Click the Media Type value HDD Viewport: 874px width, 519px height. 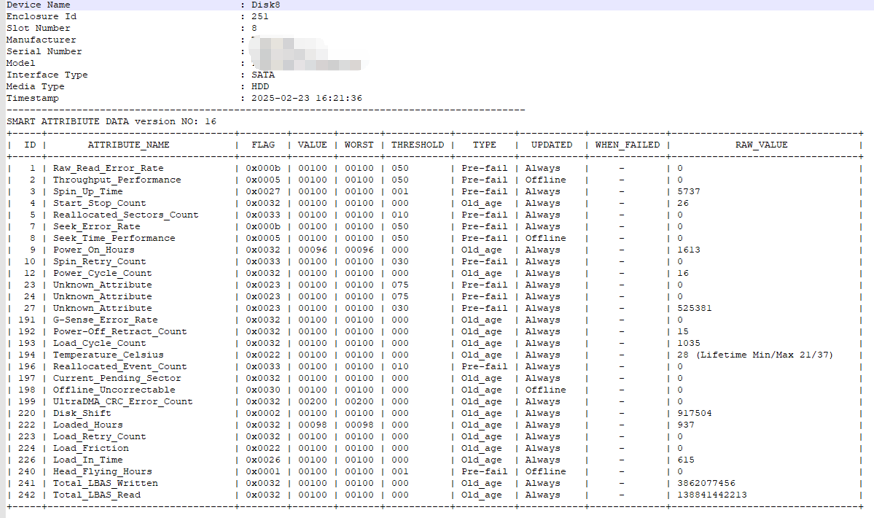260,87
